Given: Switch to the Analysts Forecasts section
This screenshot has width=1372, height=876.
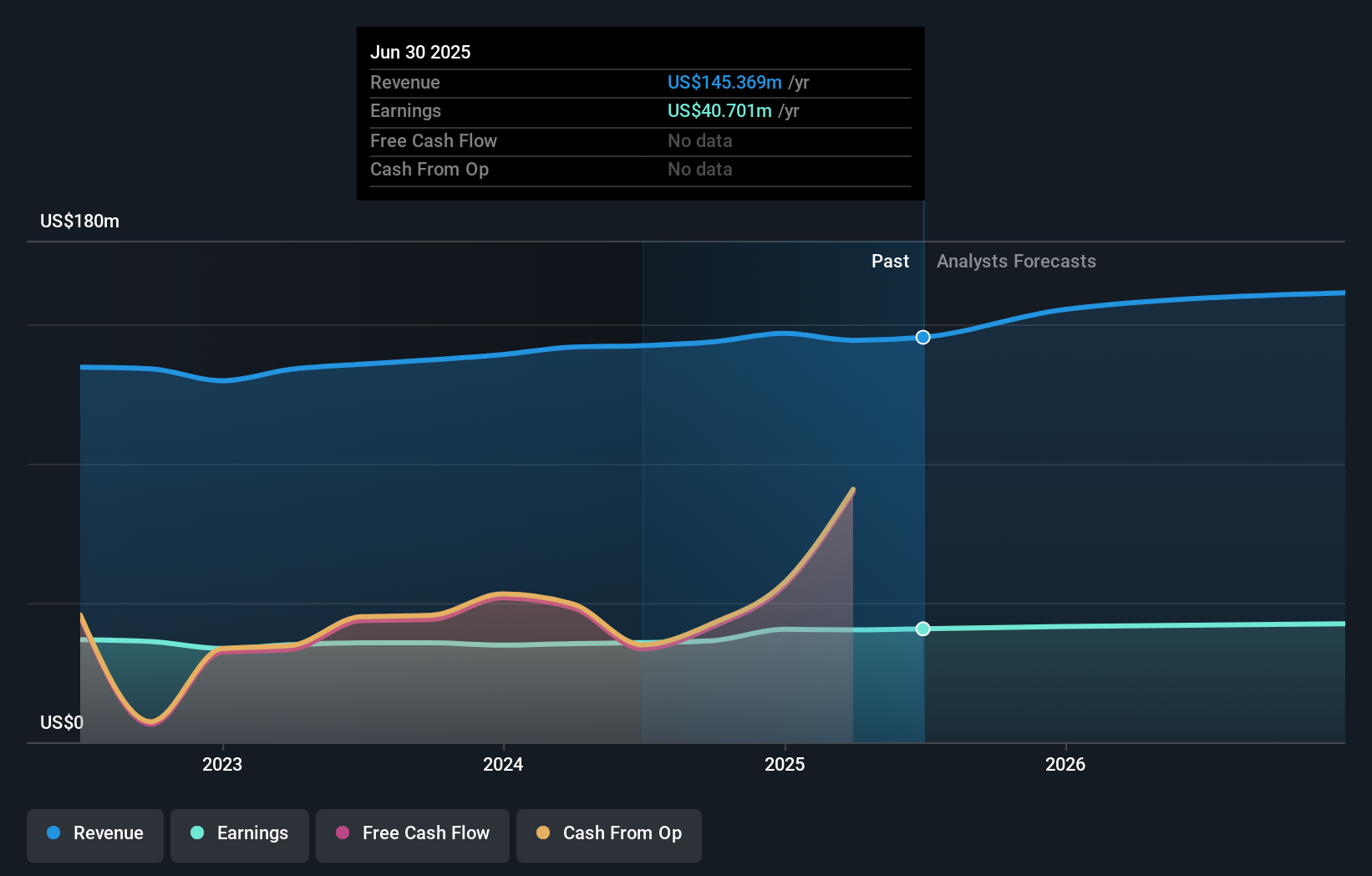Looking at the screenshot, I should coord(1016,261).
